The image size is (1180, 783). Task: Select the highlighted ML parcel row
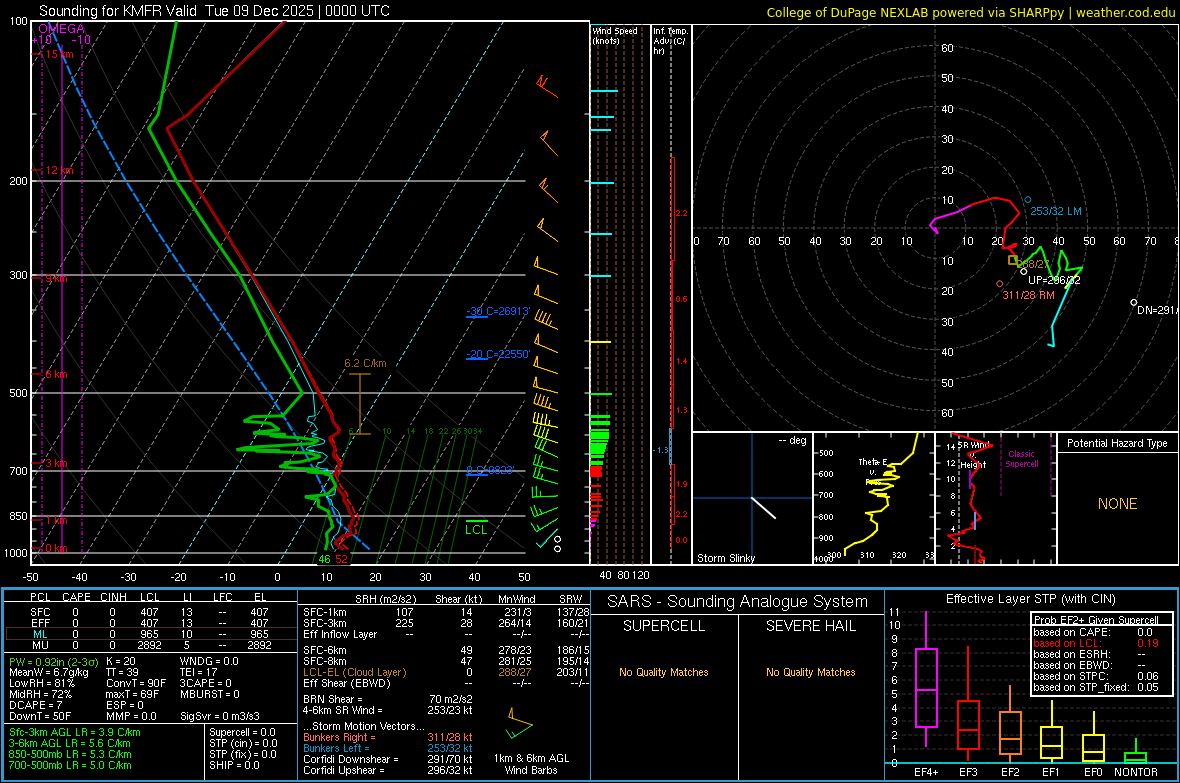click(151, 634)
